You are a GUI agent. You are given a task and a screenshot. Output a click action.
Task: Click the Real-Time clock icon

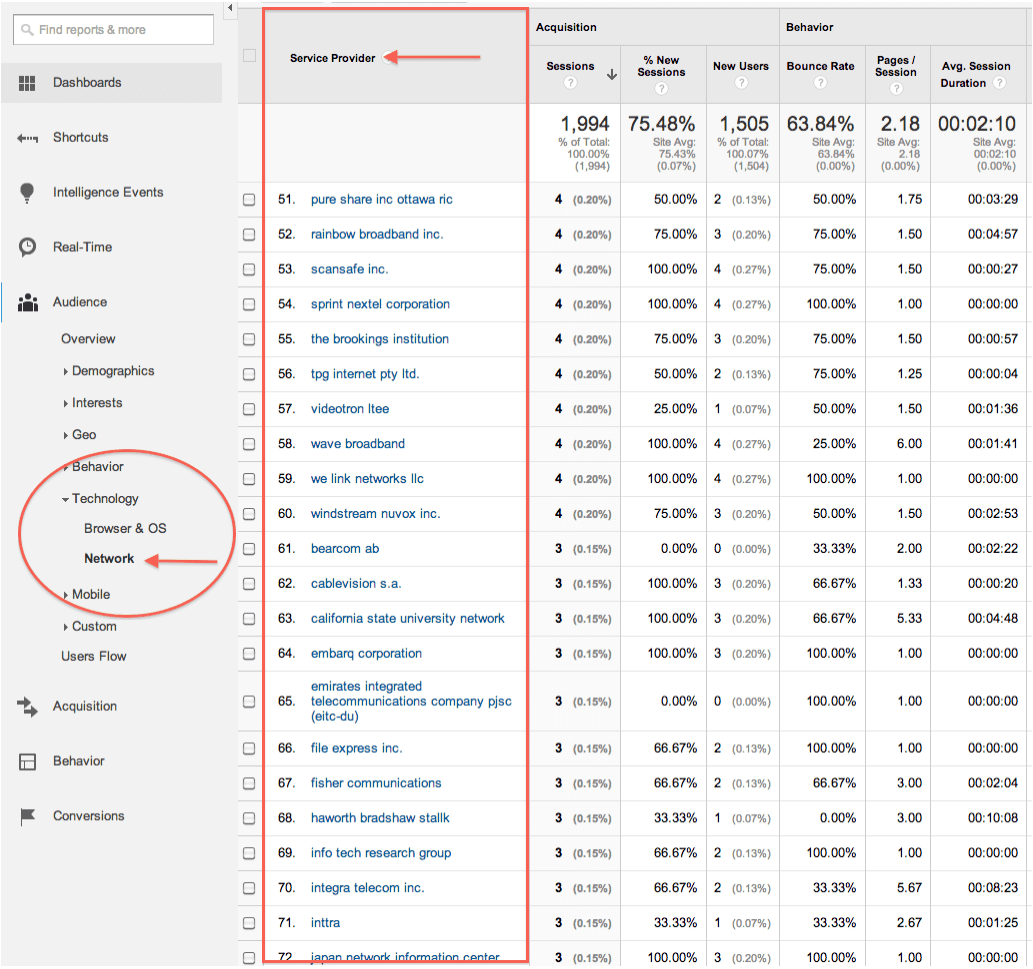coord(27,247)
